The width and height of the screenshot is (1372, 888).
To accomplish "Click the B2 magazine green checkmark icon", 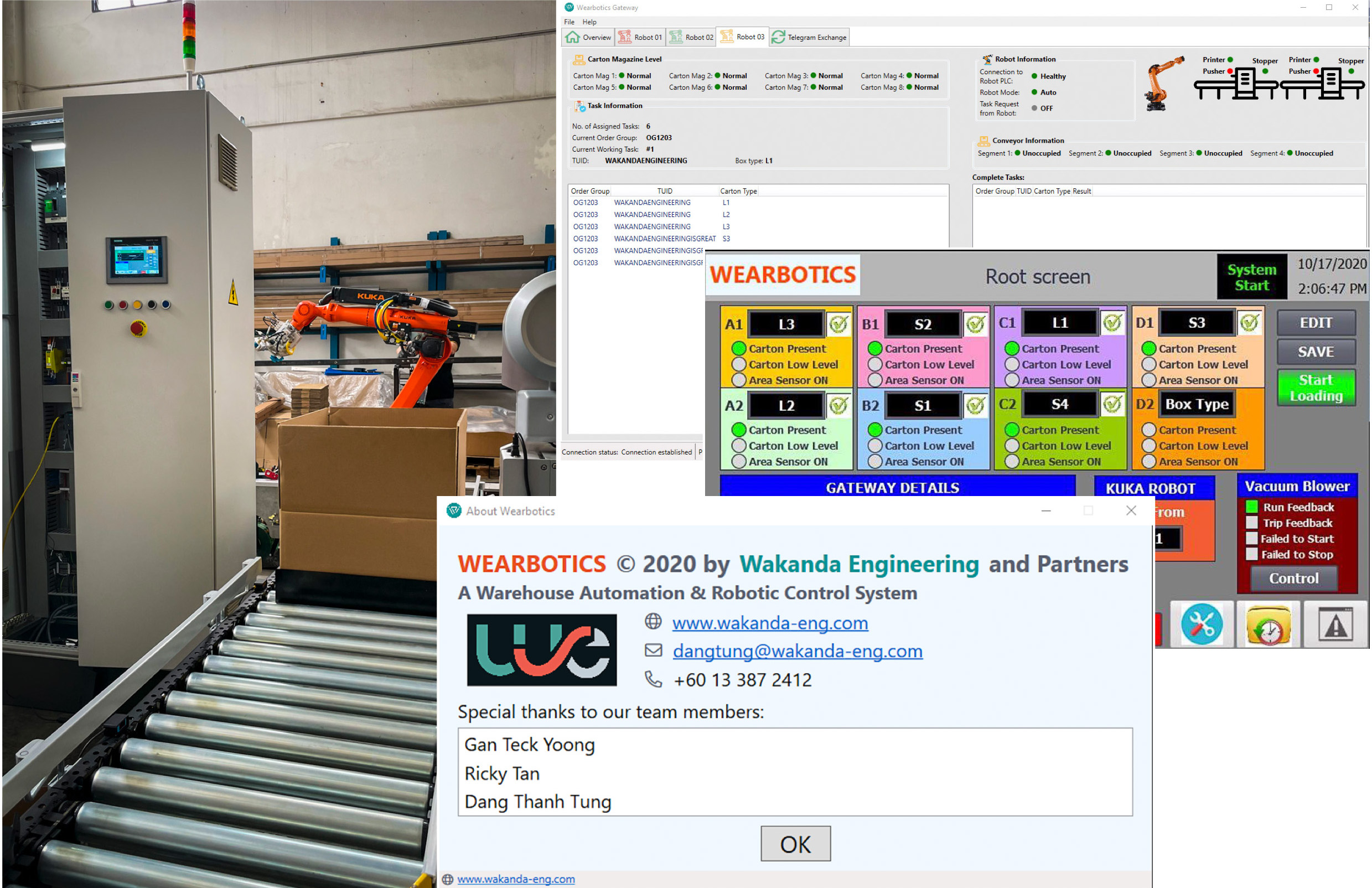I will 975,405.
